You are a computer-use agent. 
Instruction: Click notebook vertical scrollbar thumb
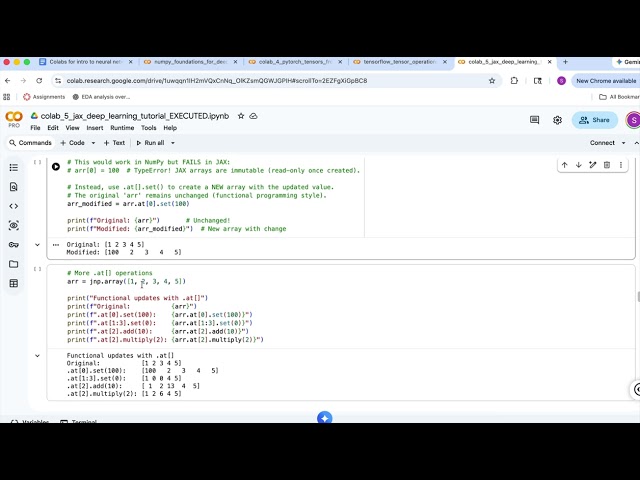(638, 297)
